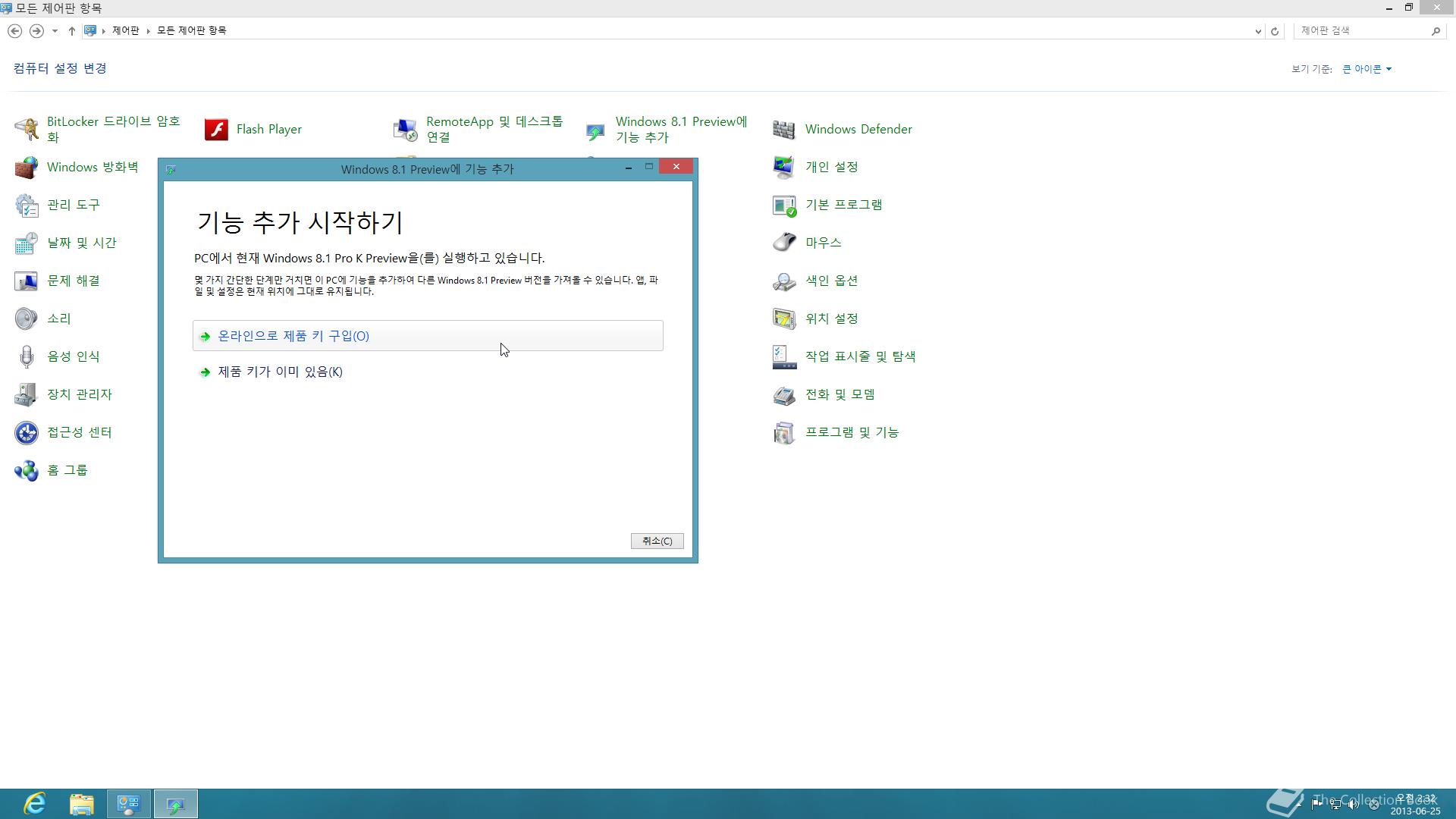Image resolution: width=1456 pixels, height=819 pixels.
Task: Click the Back navigation button
Action: pos(14,31)
